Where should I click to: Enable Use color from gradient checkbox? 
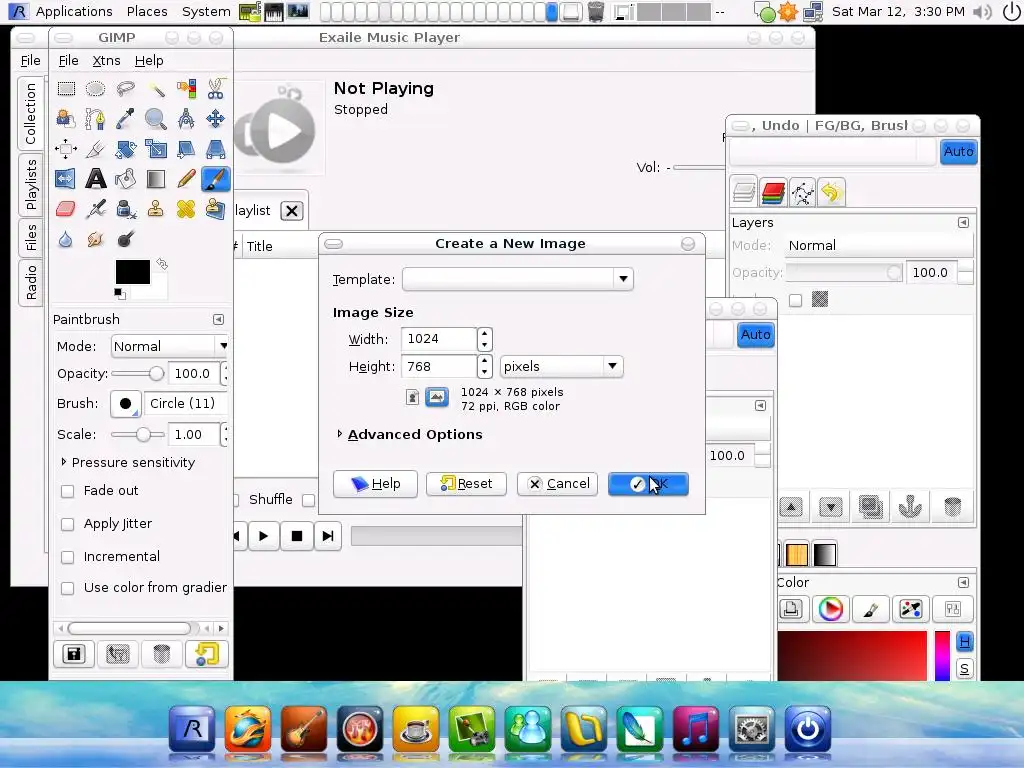click(67, 588)
